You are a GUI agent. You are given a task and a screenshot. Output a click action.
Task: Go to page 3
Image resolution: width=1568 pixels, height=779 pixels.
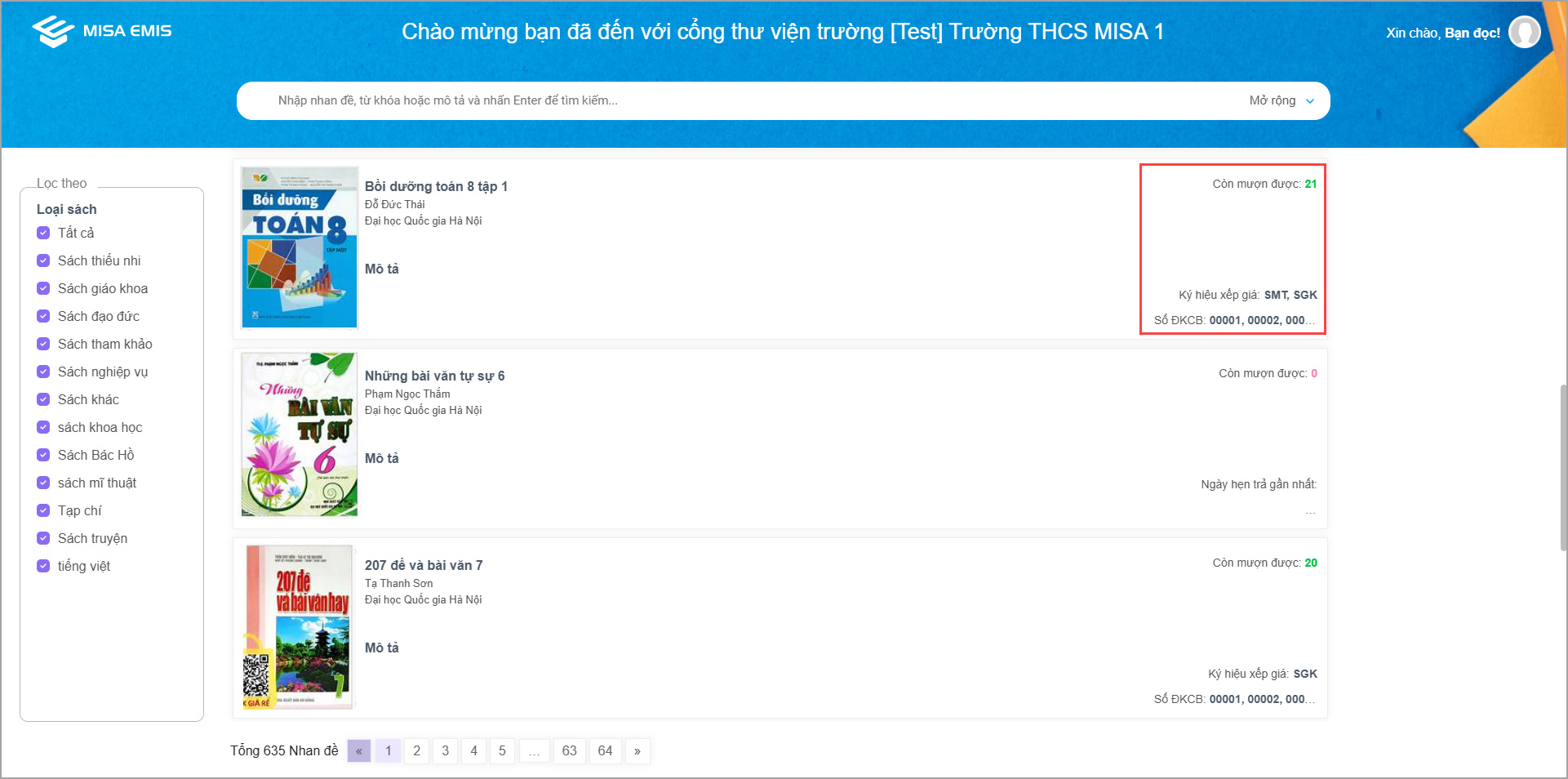coord(445,751)
